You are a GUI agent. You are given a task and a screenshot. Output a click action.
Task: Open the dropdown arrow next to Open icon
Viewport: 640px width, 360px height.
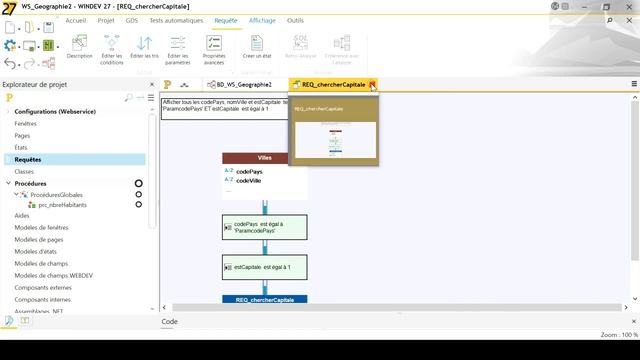[x=38, y=29]
